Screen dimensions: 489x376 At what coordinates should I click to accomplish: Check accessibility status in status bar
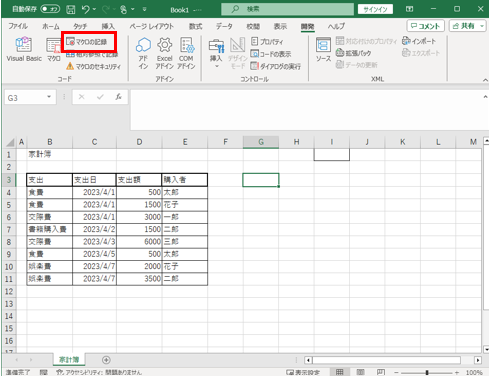[99, 372]
